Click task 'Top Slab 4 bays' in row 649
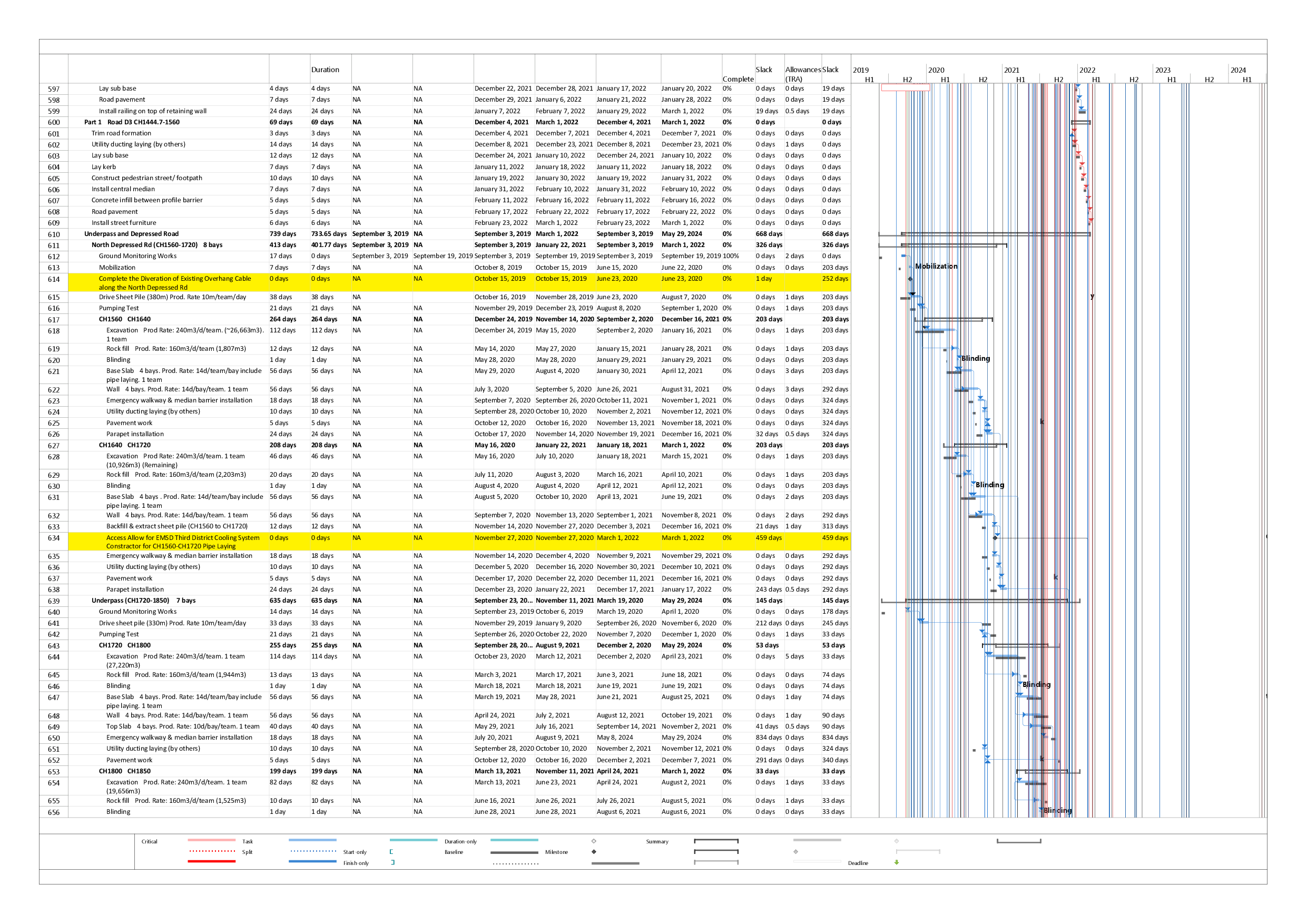The image size is (1307, 924). pos(183,727)
